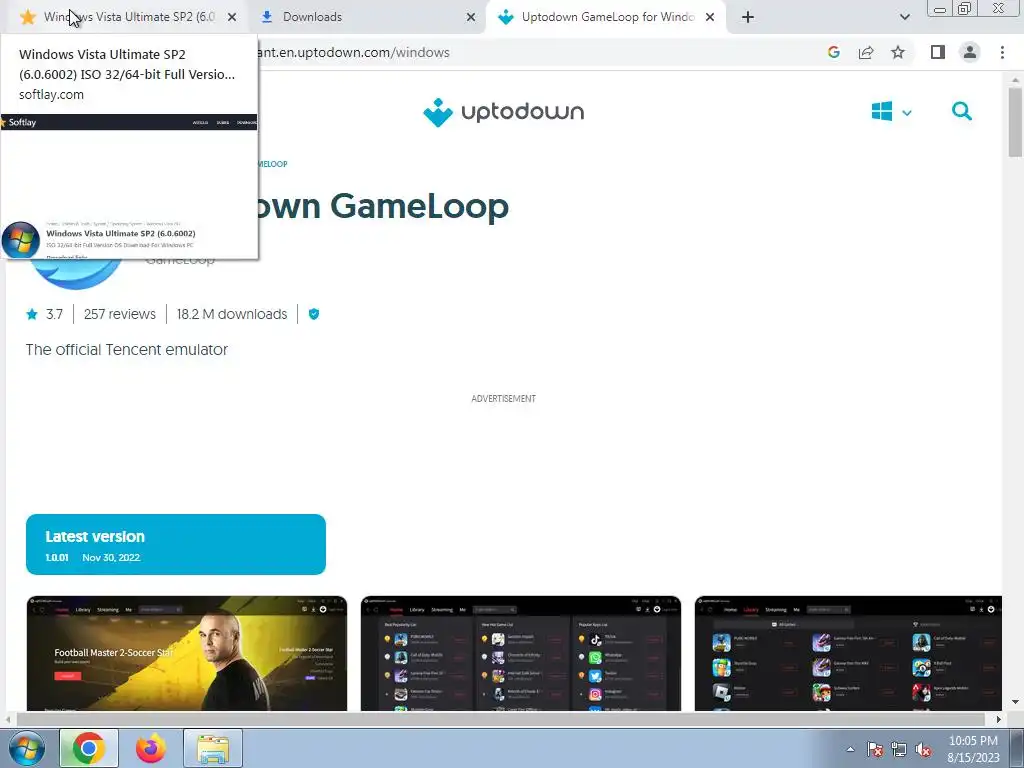Toggle the Chrome side panel
This screenshot has height=768, width=1024.
938,52
